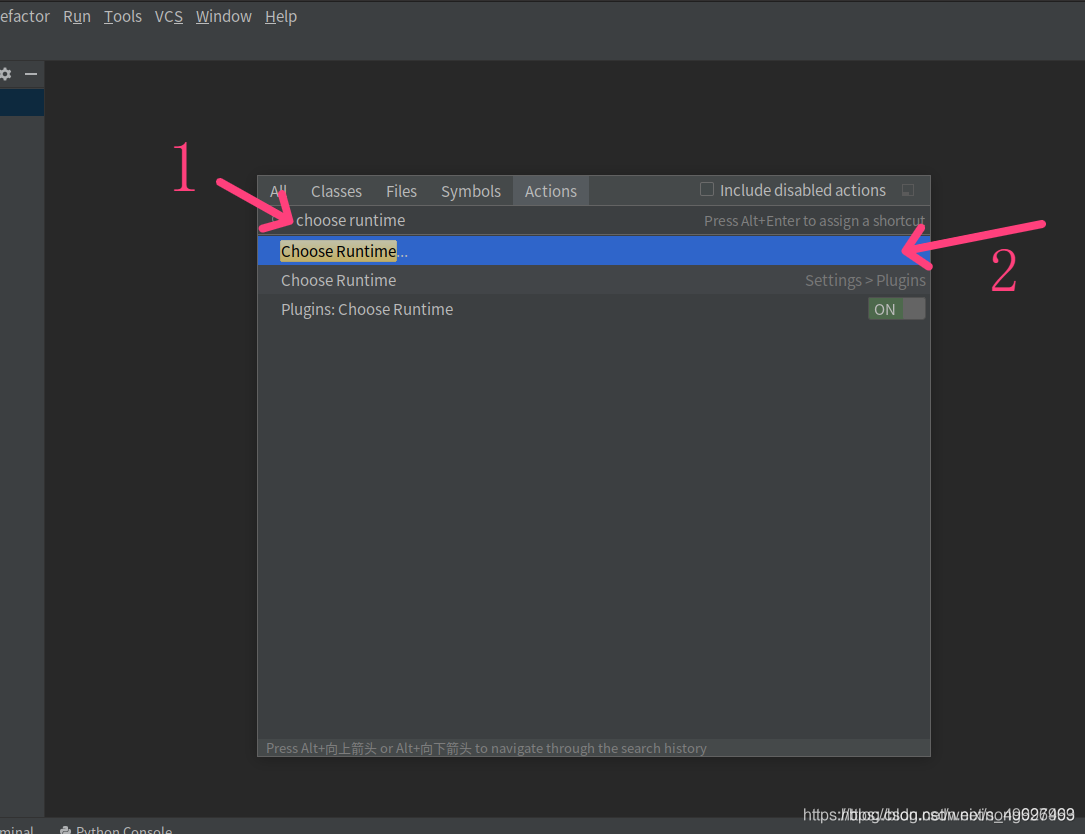Click the Python Console icon in bottom bar
Viewport: 1085px width, 834px height.
pyautogui.click(x=65, y=830)
